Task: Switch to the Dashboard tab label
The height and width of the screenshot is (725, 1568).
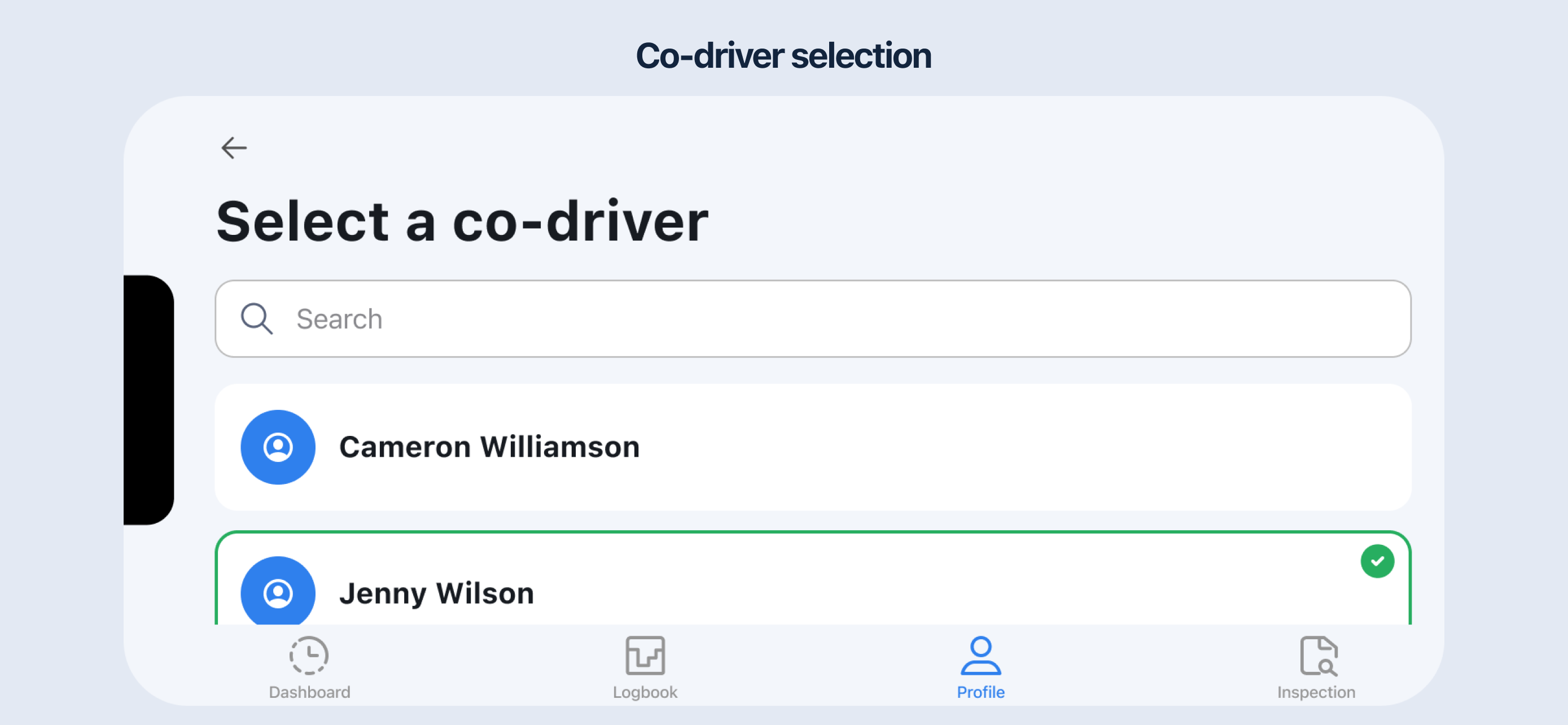Action: point(310,692)
